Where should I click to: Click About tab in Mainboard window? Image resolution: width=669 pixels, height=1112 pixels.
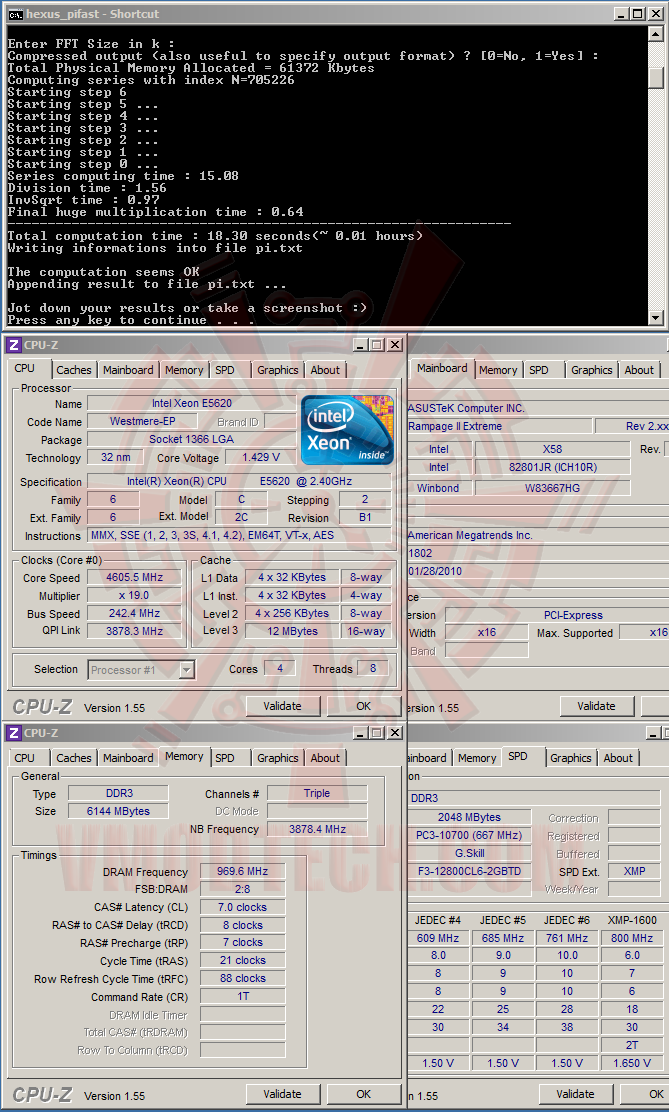[639, 369]
